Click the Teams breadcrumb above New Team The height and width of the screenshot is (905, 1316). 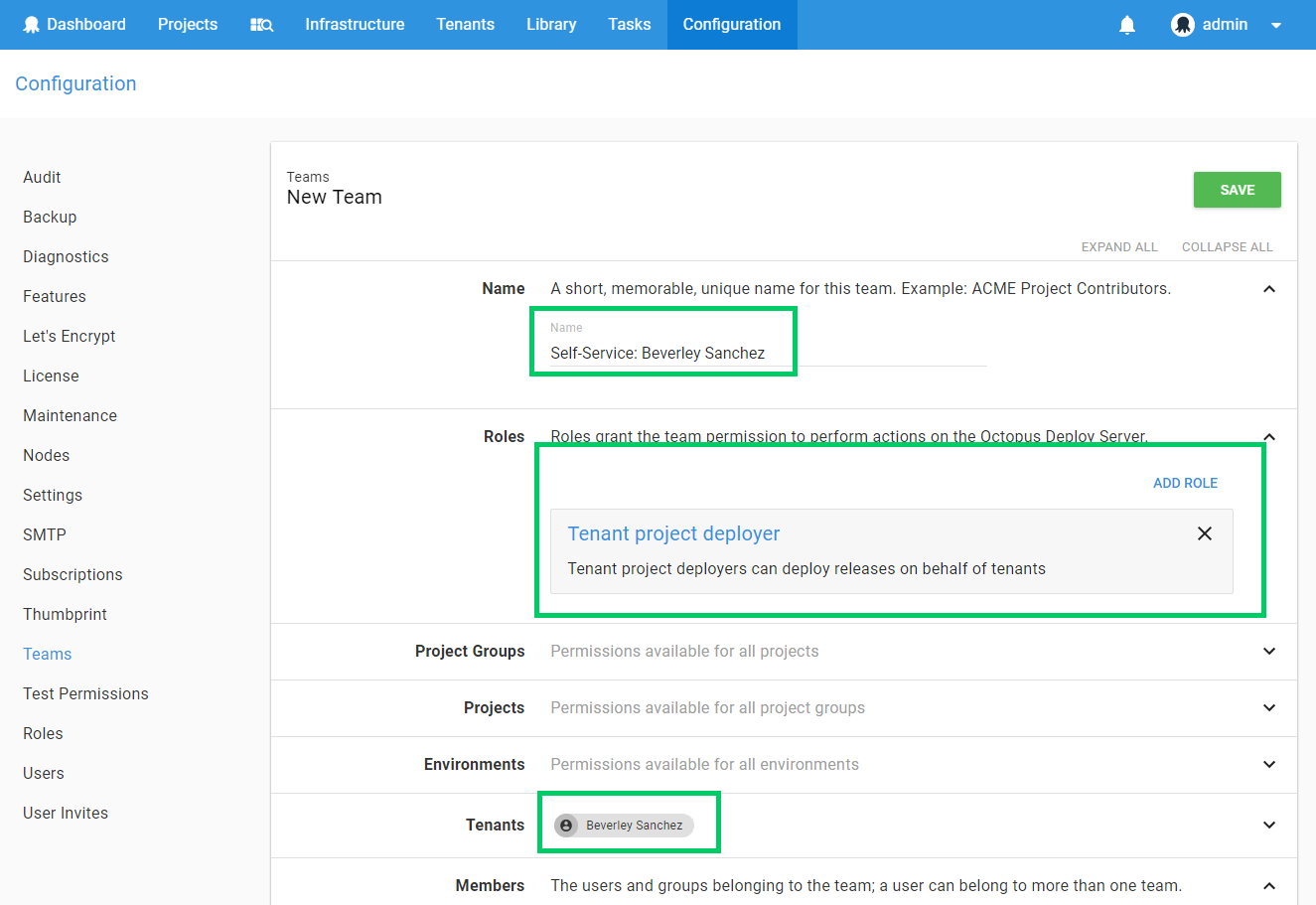tap(308, 177)
